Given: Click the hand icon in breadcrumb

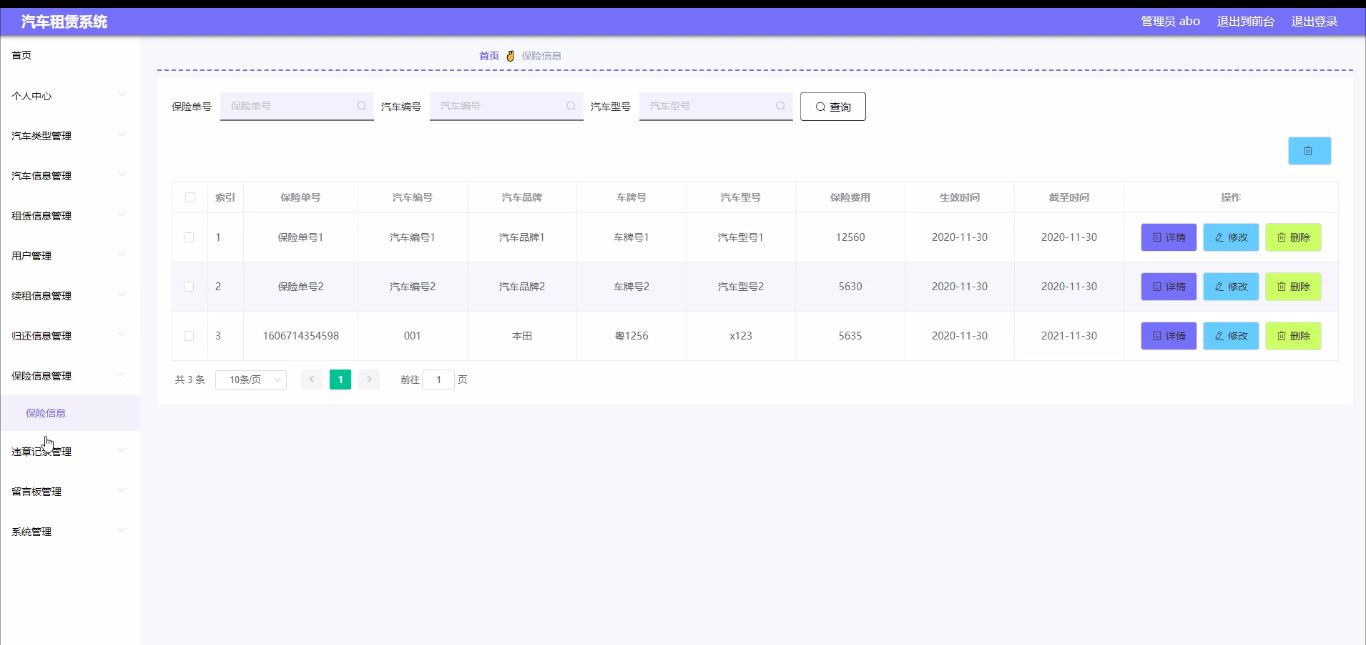Looking at the screenshot, I should coord(510,56).
